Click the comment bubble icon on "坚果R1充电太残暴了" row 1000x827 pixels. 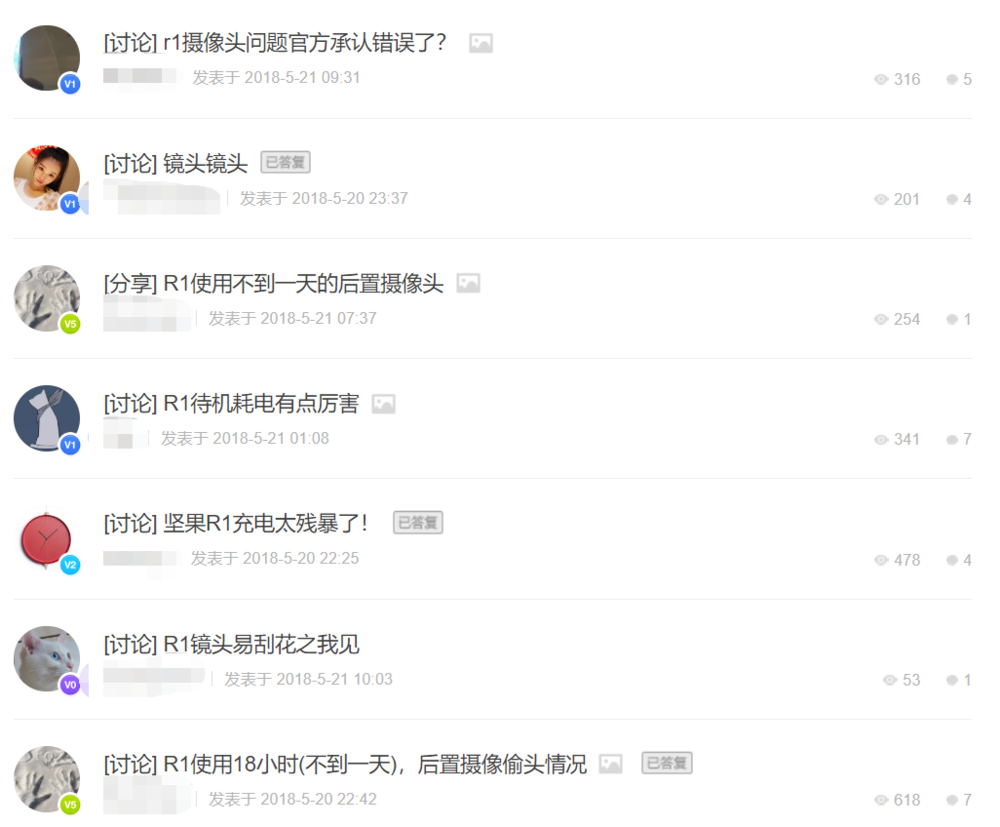952,560
